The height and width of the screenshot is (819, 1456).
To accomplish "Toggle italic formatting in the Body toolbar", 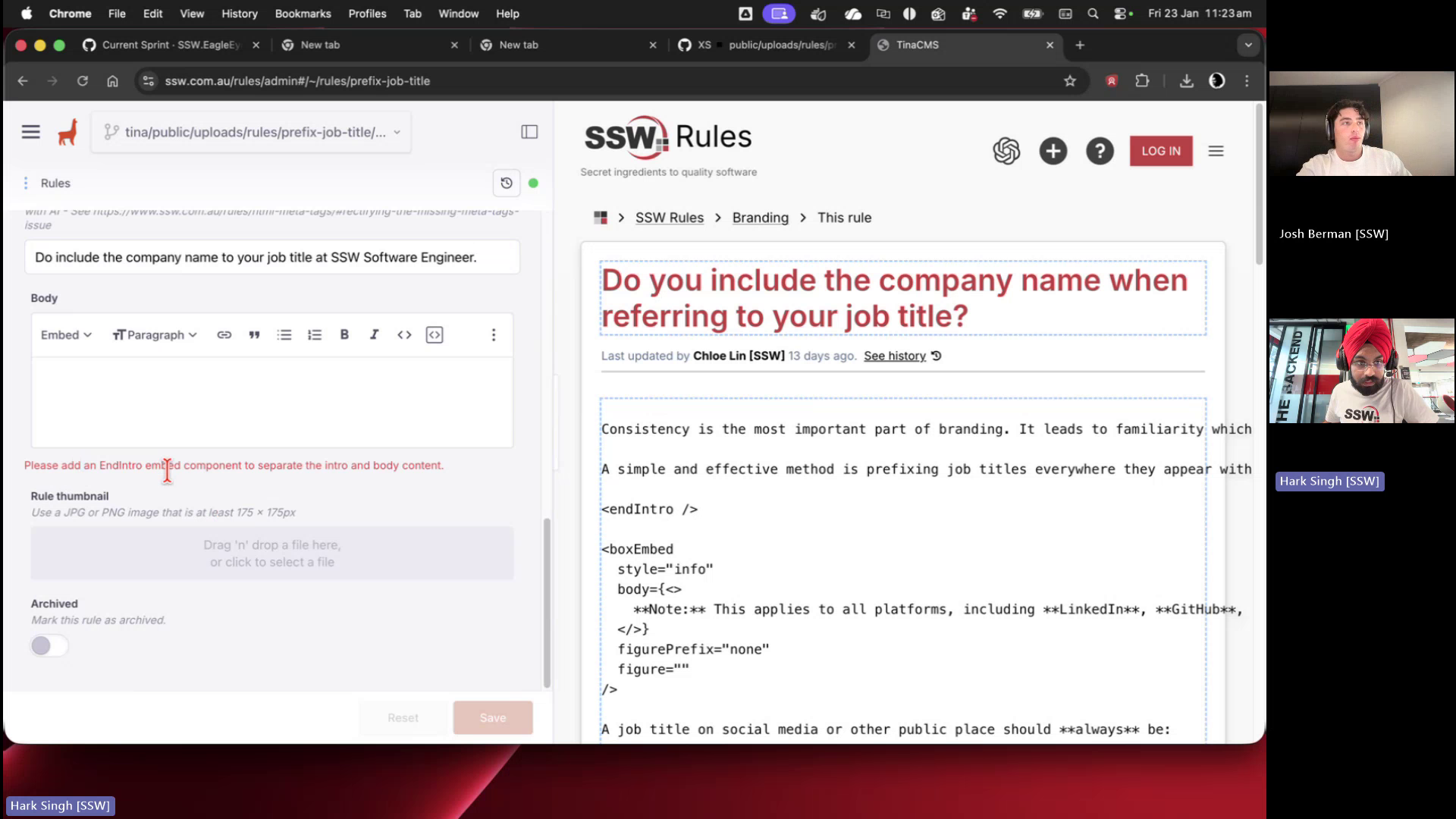I will (x=374, y=334).
